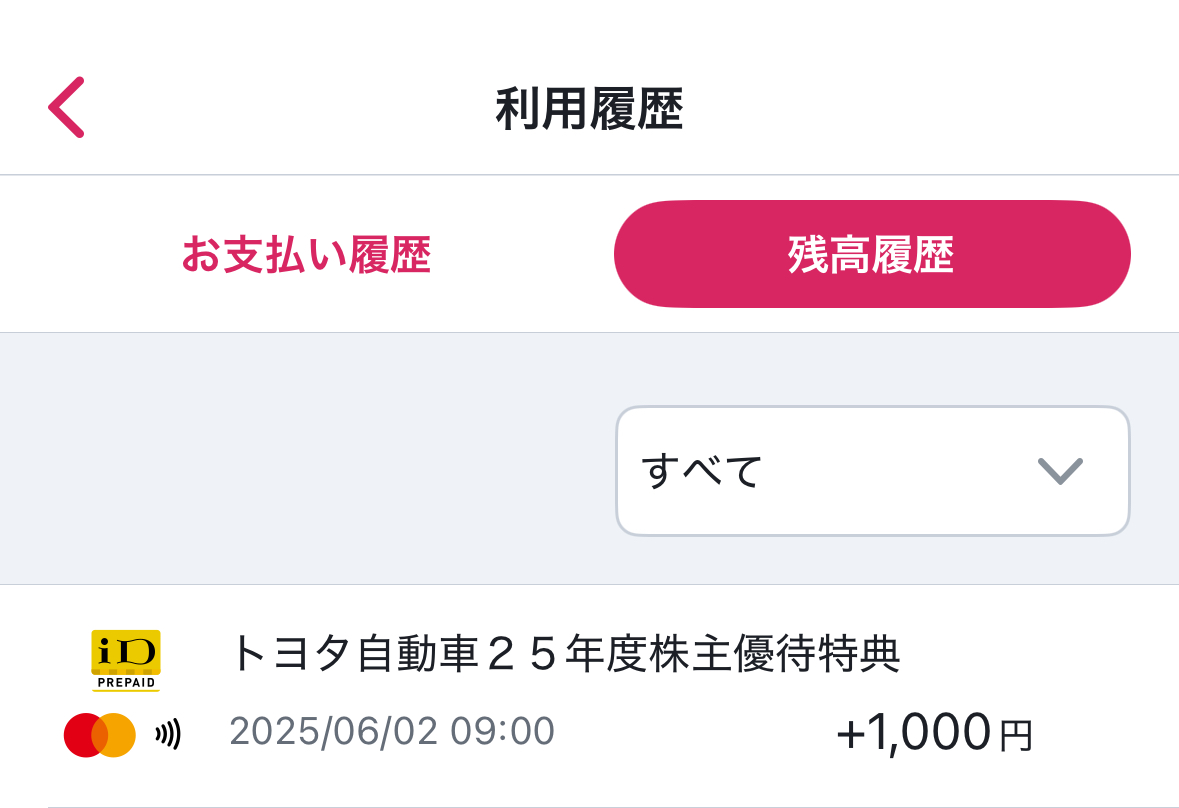Viewport: 1179px width, 808px height.
Task: Click the PREPAID label under iD
Action: click(x=126, y=683)
